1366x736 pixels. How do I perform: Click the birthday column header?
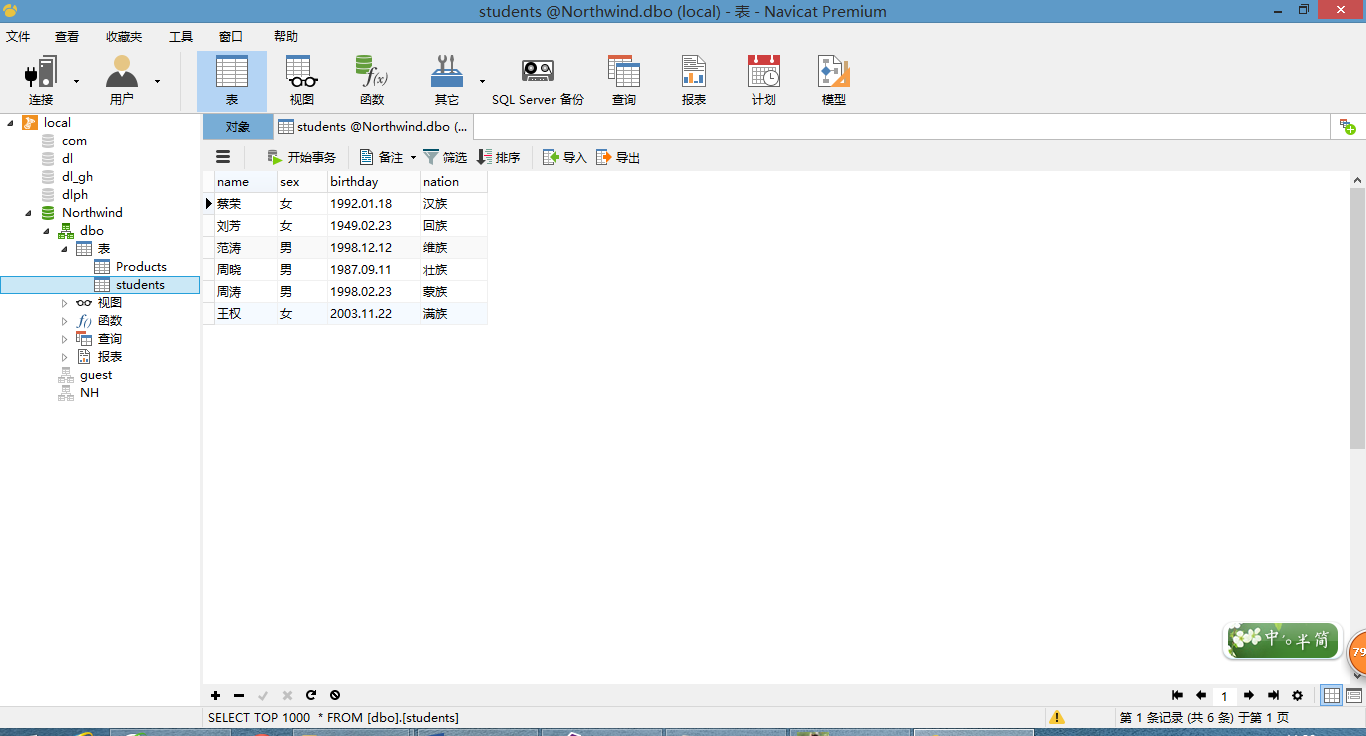[374, 182]
